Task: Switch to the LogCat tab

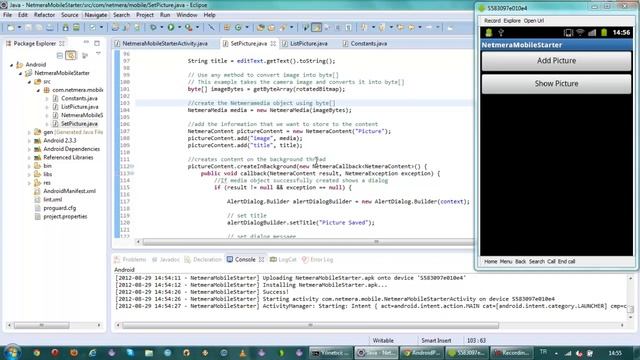Action: pos(283,260)
